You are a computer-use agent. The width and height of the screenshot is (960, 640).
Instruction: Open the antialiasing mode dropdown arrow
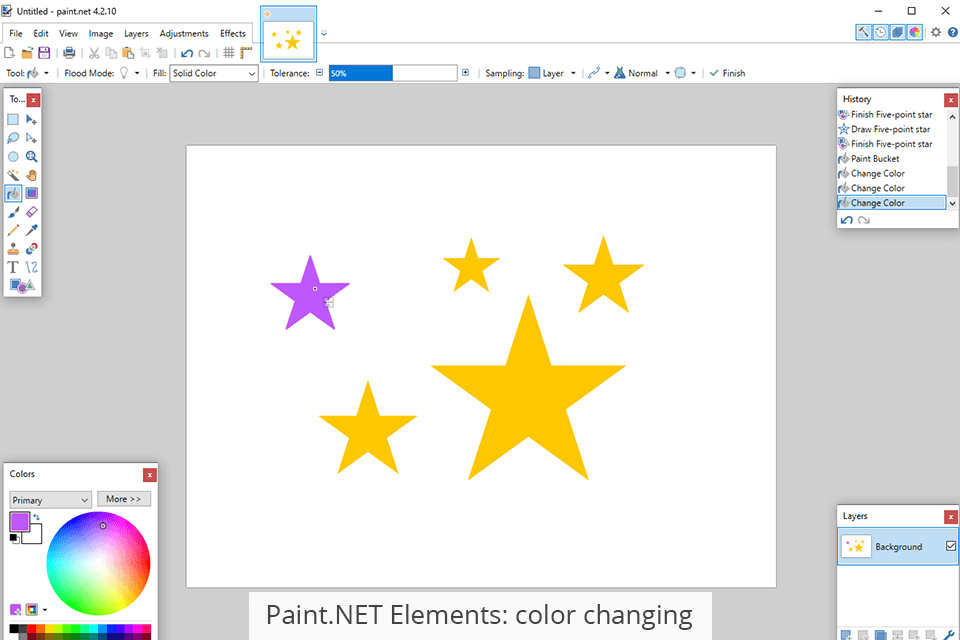[x=607, y=73]
